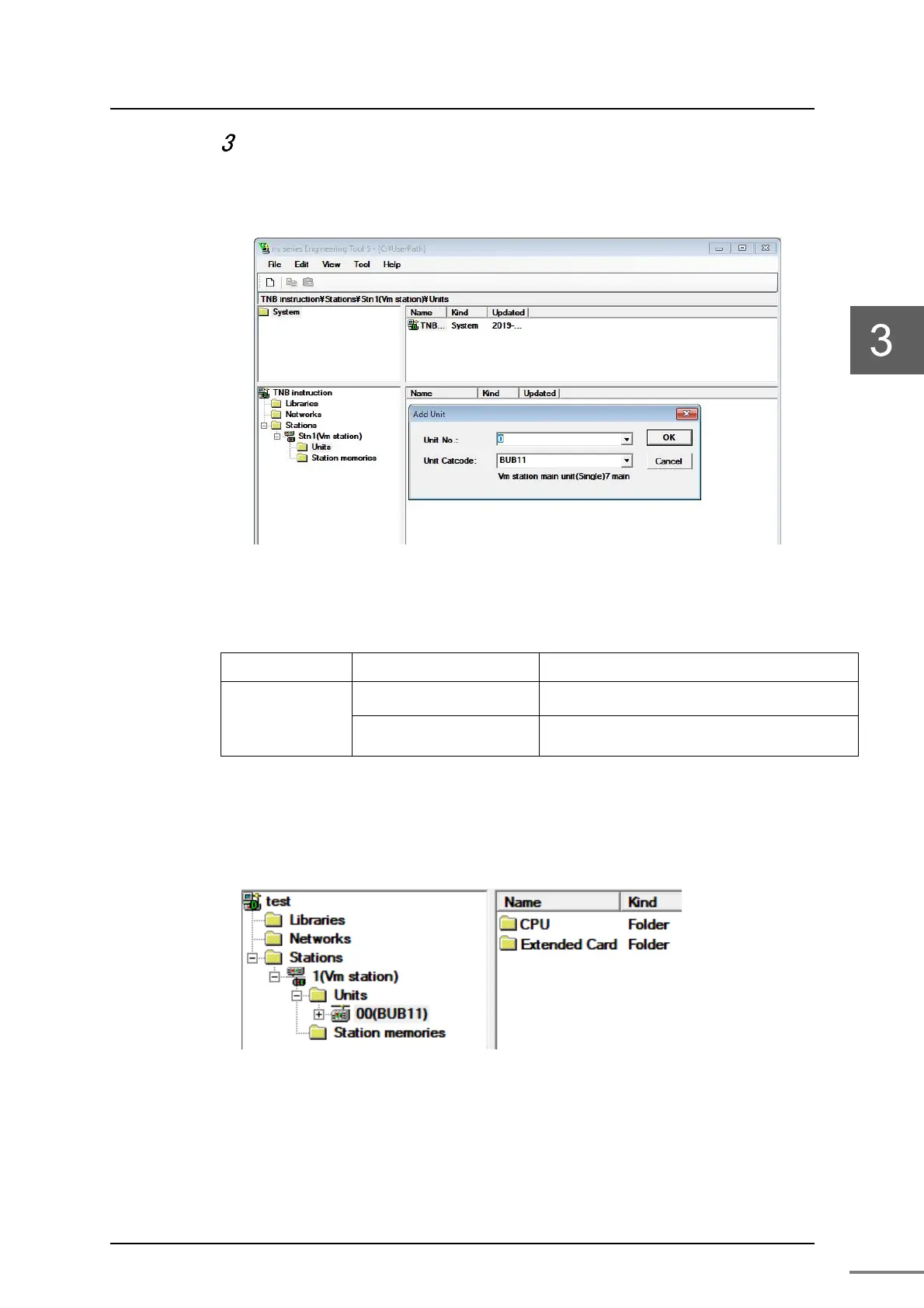Select Station memories folder icon under Stn1
The image size is (924, 1308).
(x=303, y=458)
